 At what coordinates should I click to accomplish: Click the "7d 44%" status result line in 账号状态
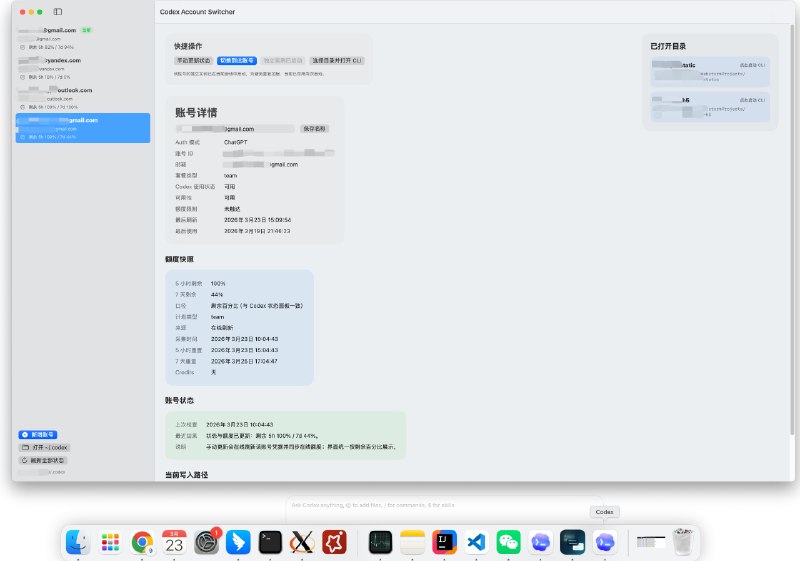coord(262,436)
